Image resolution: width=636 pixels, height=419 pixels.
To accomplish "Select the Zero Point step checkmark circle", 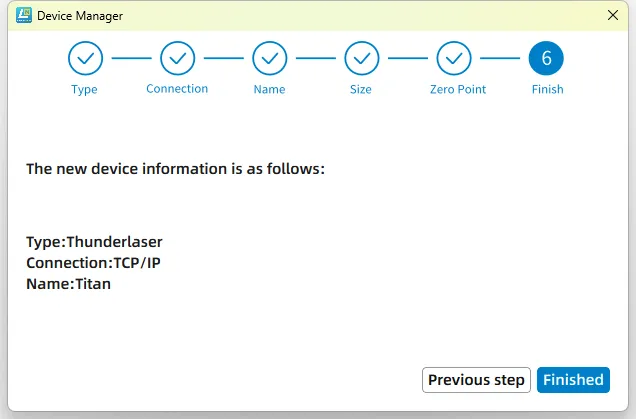I will tap(454, 58).
